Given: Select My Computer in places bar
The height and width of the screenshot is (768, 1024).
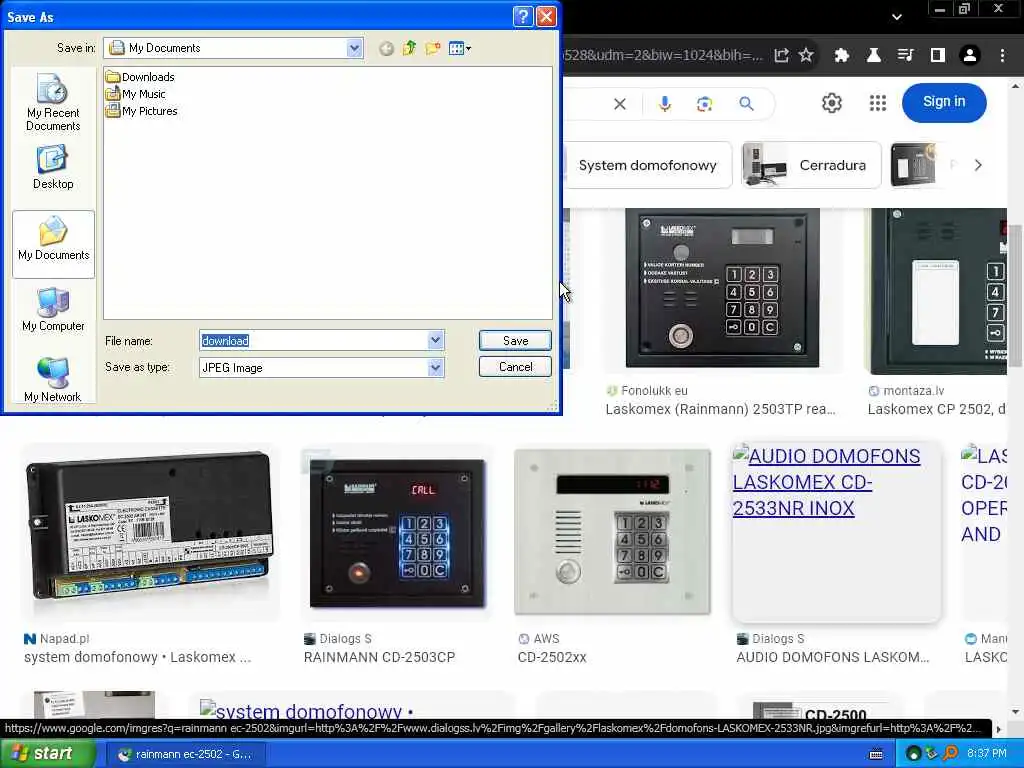Looking at the screenshot, I should pos(53,309).
